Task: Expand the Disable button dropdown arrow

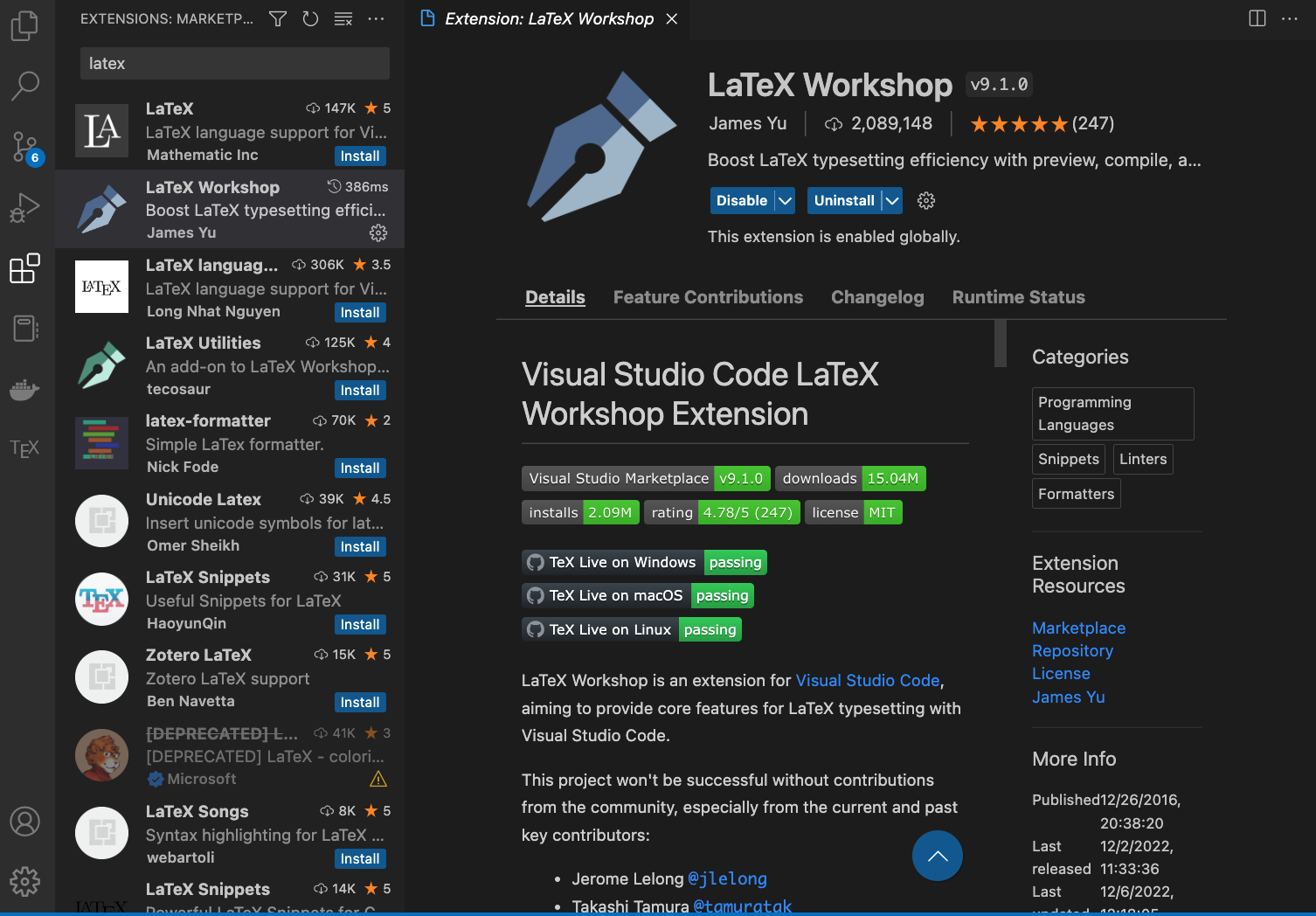Action: tap(785, 201)
